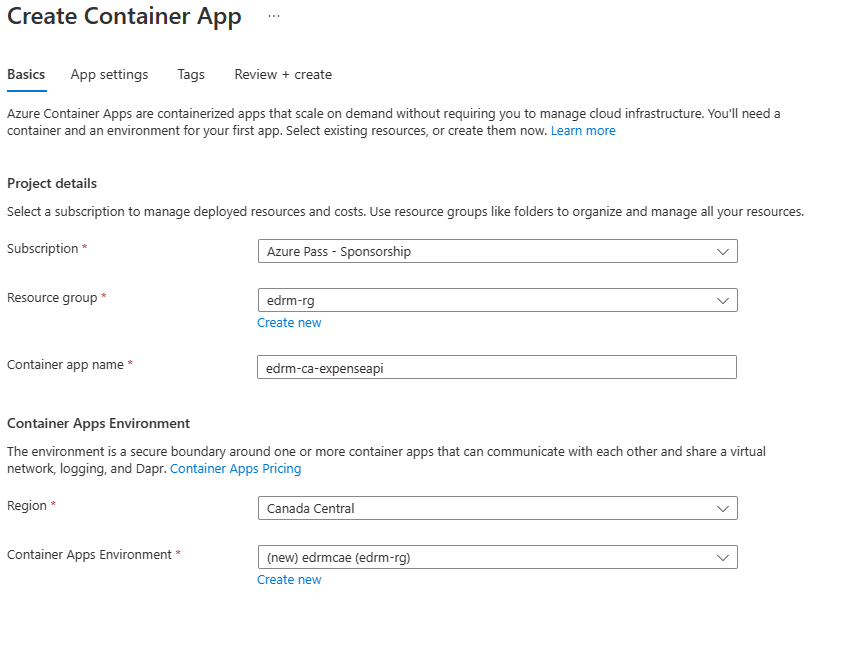846x655 pixels.
Task: Select the Review + create tab
Action: [x=283, y=75]
